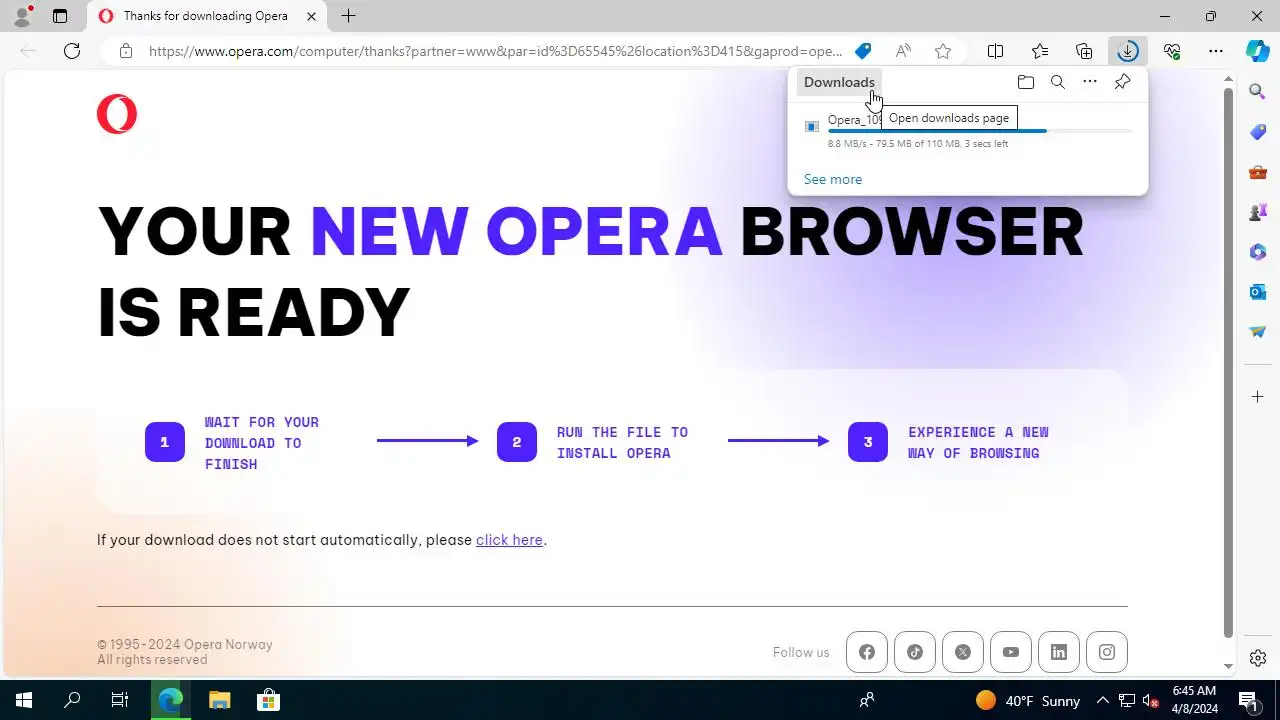
Task: Visit Opera's X page
Action: pyautogui.click(x=963, y=652)
